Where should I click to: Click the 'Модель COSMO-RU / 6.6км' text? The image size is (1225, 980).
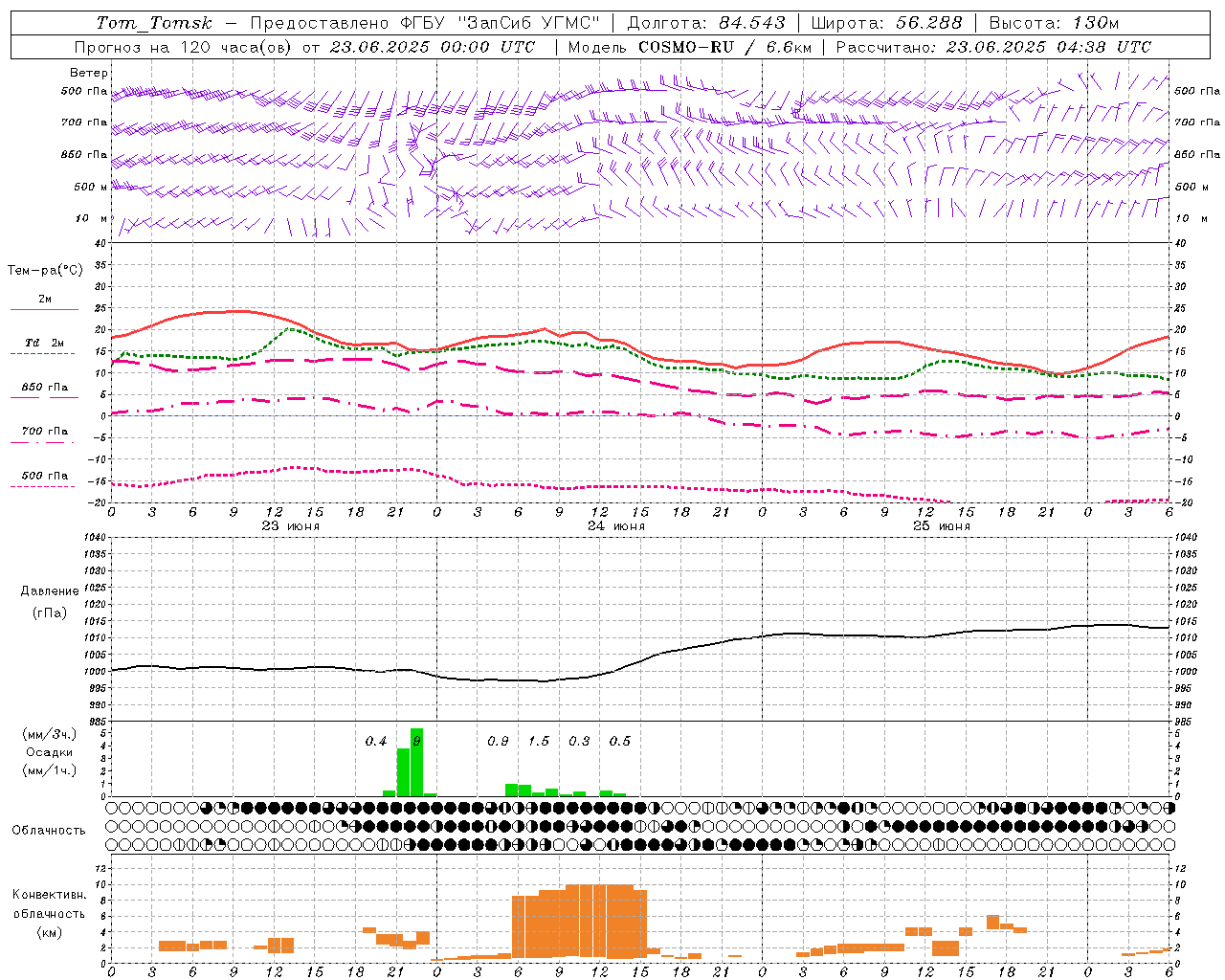tap(690, 47)
